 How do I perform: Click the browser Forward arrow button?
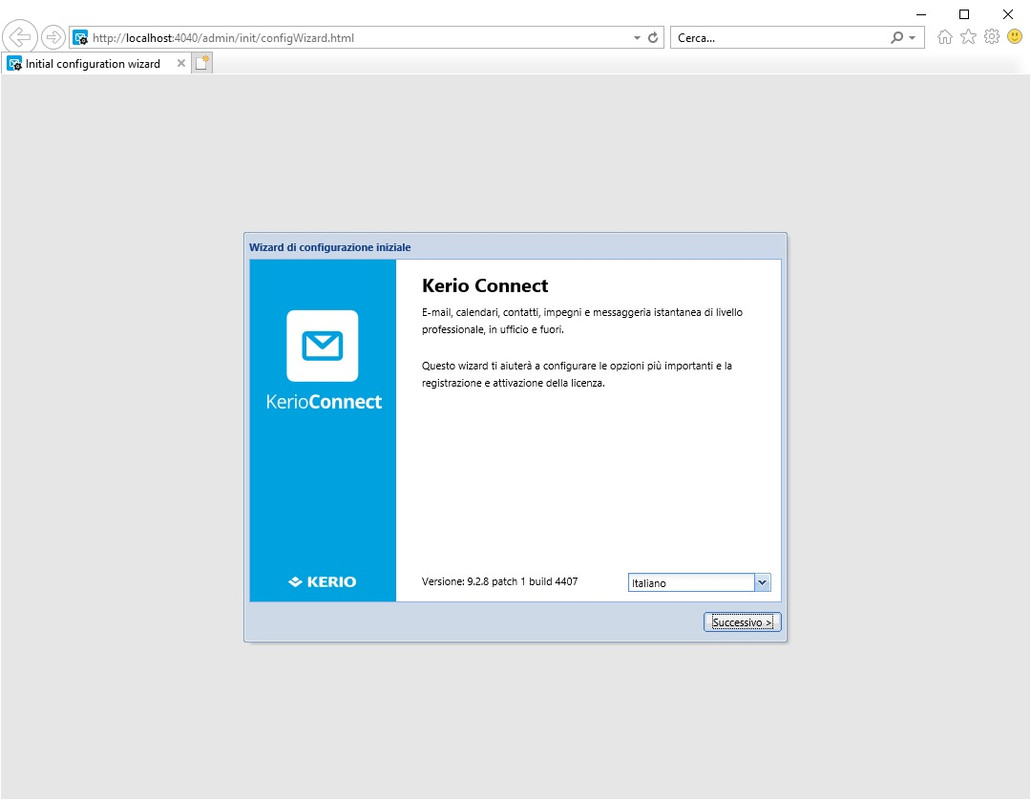(x=53, y=37)
